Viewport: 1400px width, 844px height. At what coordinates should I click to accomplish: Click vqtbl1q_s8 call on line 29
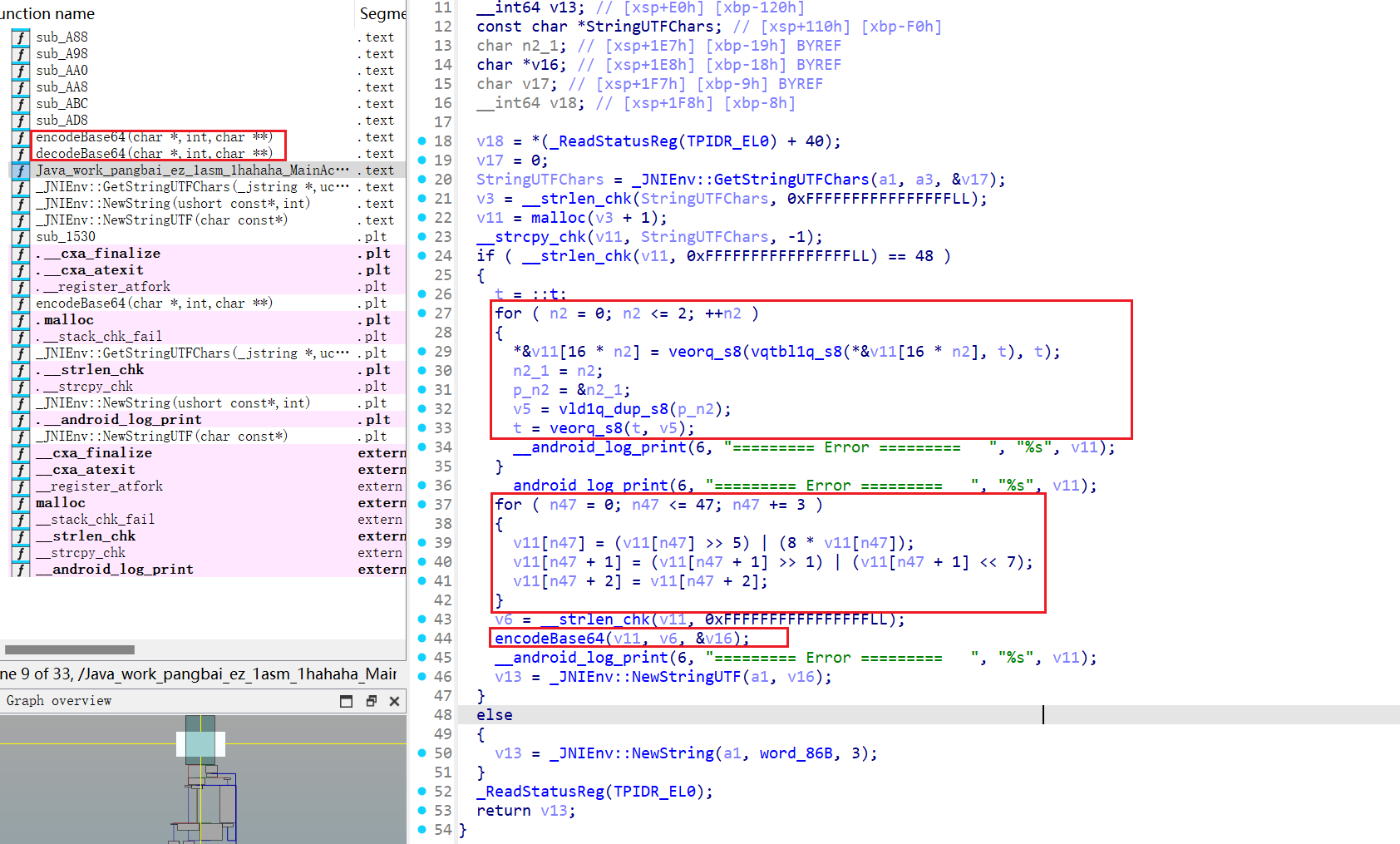click(796, 352)
